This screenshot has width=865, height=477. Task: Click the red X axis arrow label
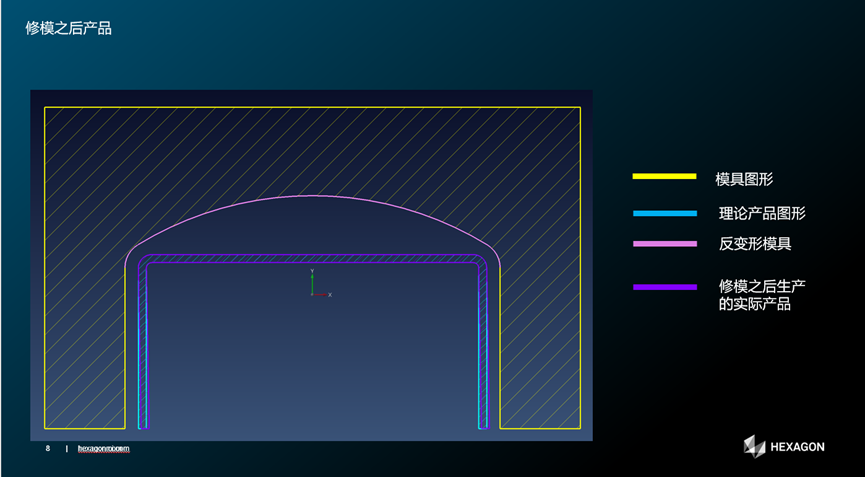coord(329,295)
